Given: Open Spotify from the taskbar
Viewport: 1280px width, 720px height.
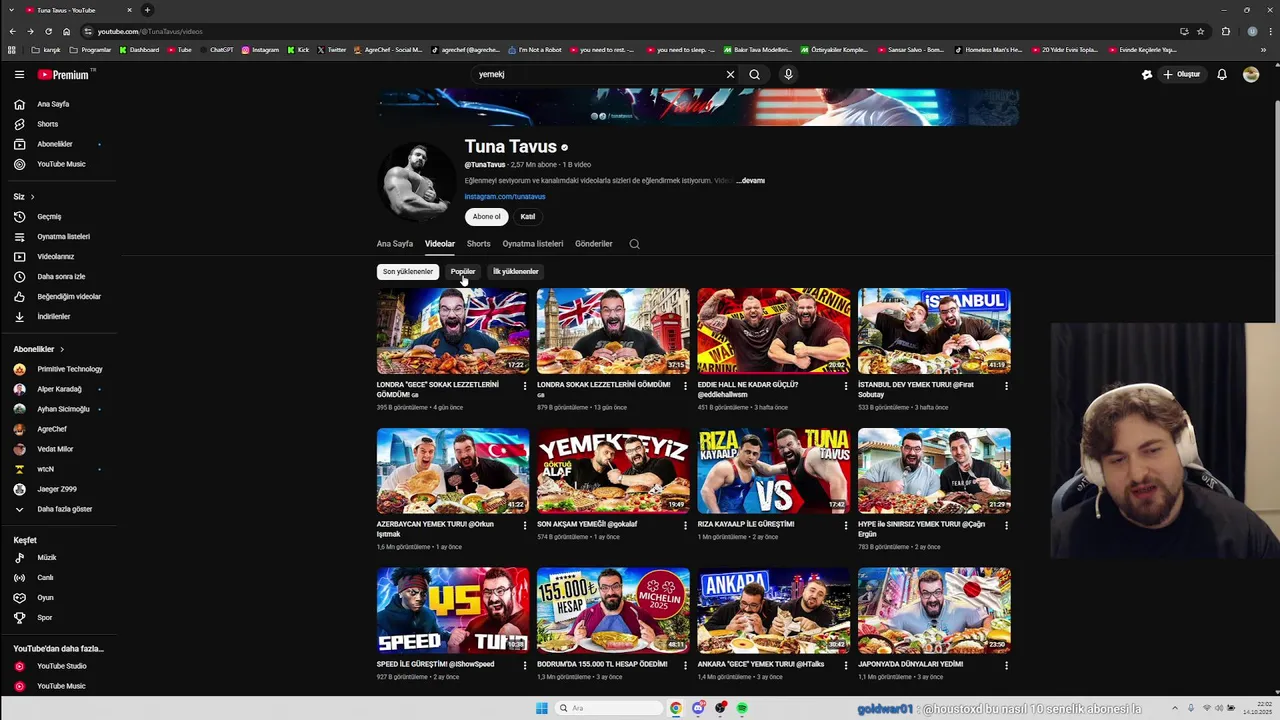Looking at the screenshot, I should pos(742,708).
